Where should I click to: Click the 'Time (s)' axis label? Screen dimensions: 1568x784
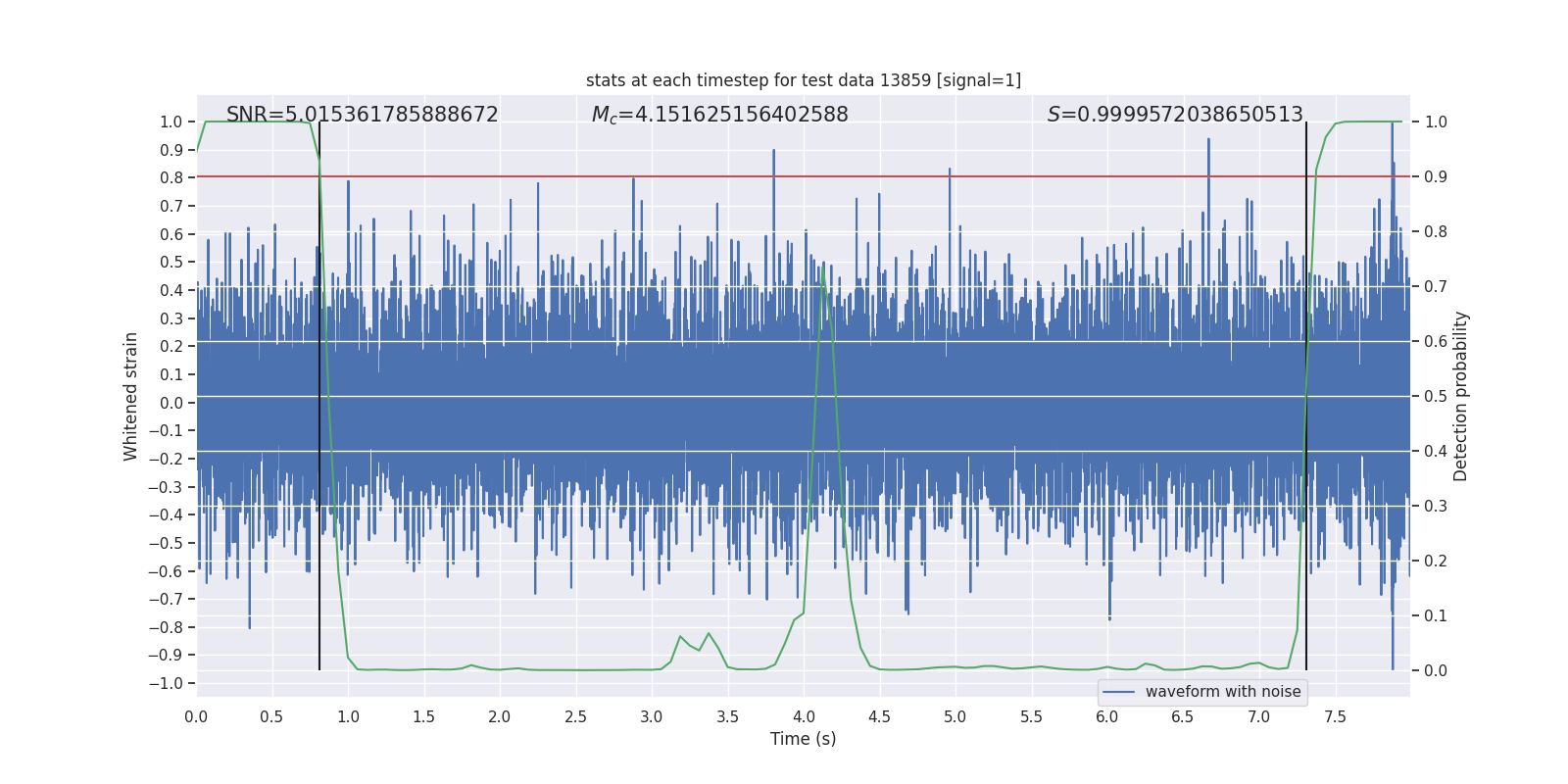coord(804,739)
